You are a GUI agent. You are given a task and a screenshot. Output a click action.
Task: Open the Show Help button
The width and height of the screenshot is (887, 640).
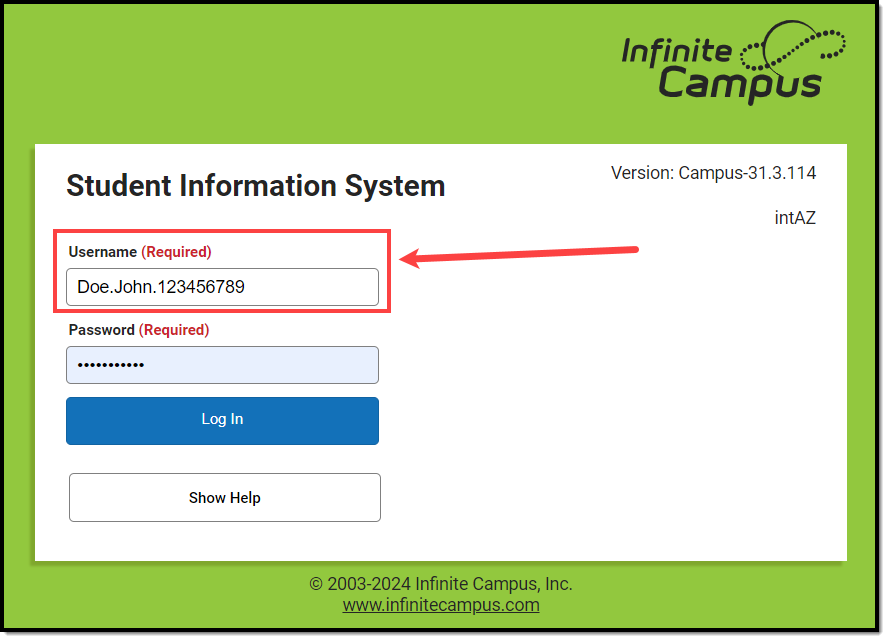coord(225,497)
